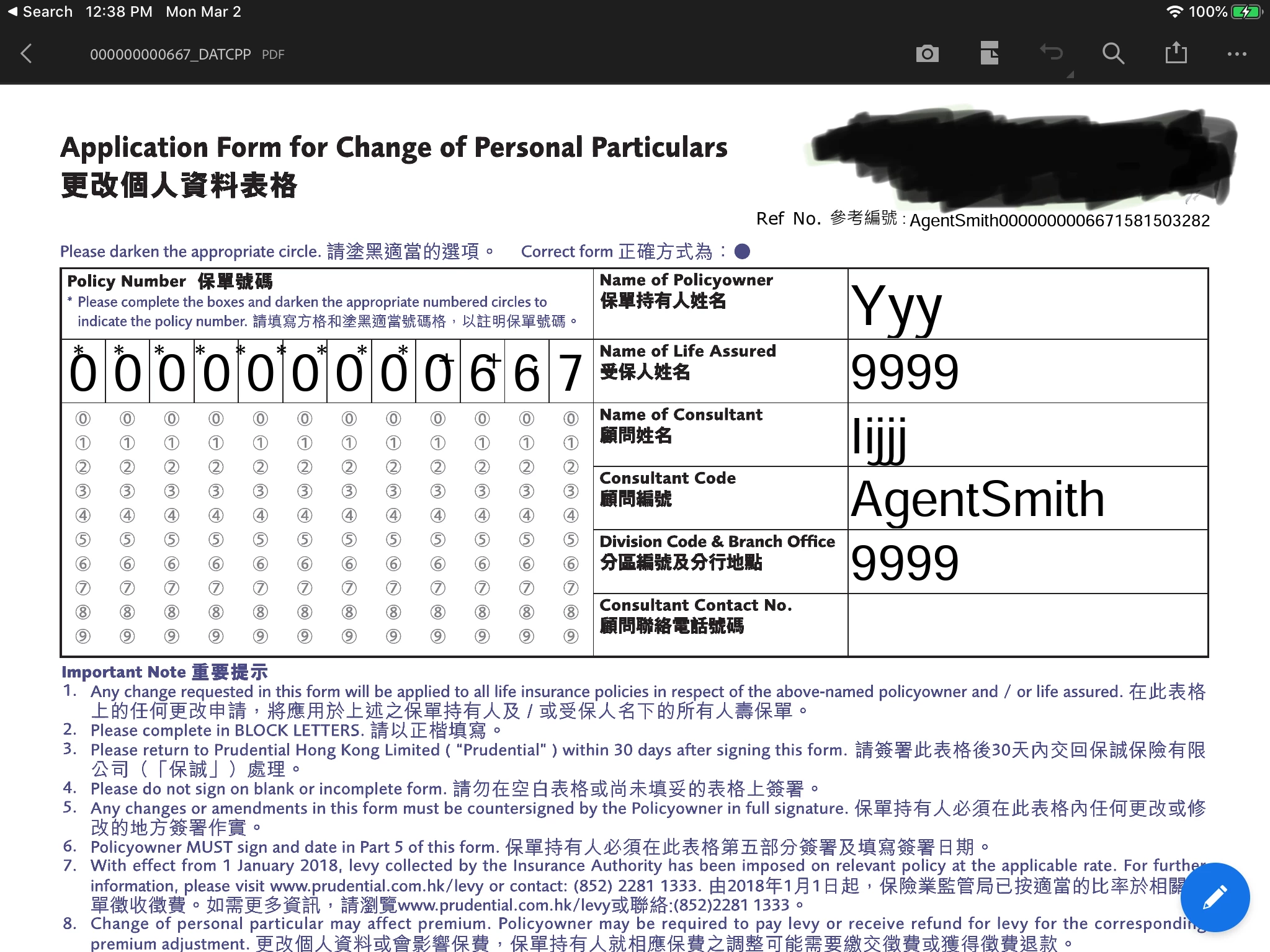Screen dimensions: 1270x952
Task: Tap the filled sample circle after Correct form
Action: click(742, 251)
